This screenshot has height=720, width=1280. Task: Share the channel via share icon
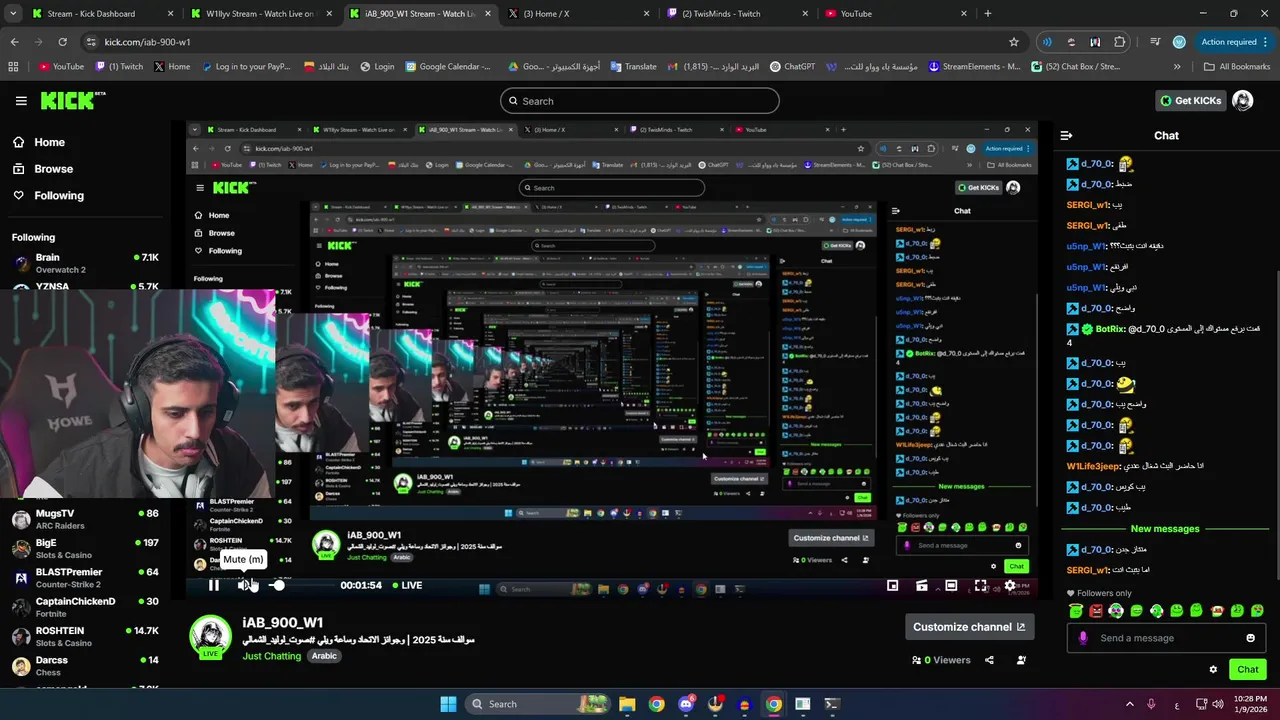(x=989, y=660)
